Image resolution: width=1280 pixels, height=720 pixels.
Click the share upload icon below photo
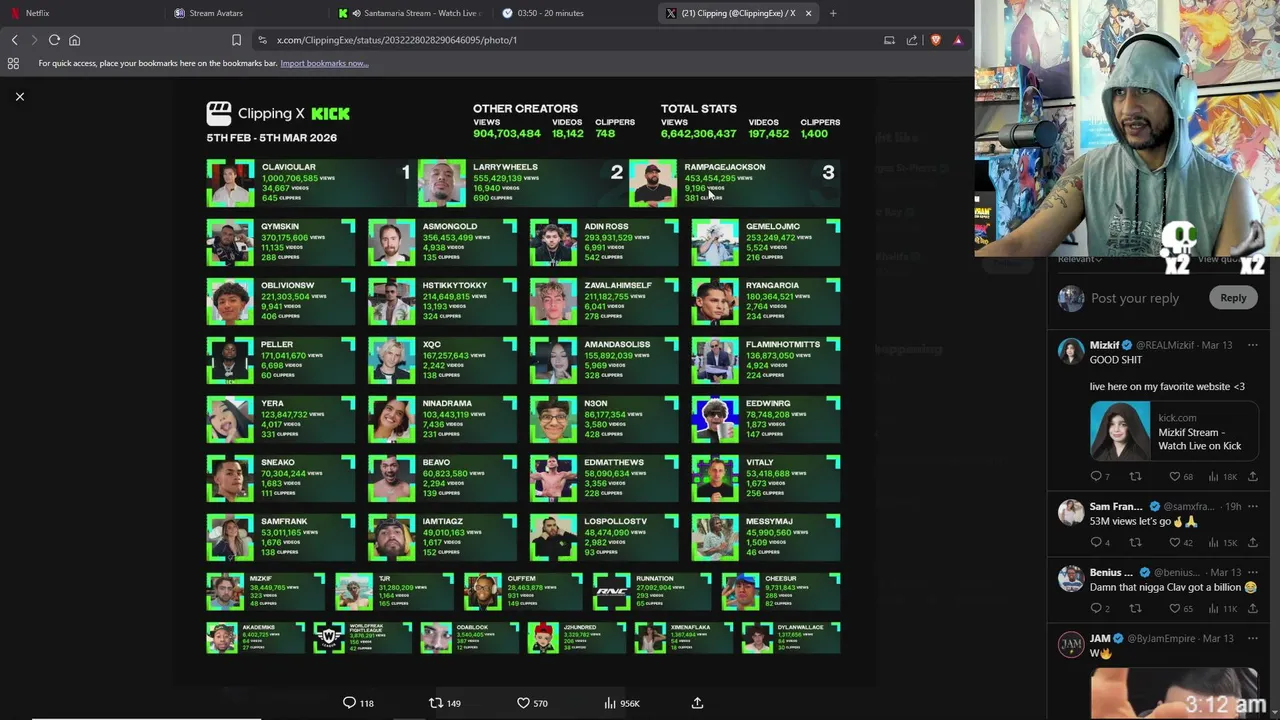(697, 703)
